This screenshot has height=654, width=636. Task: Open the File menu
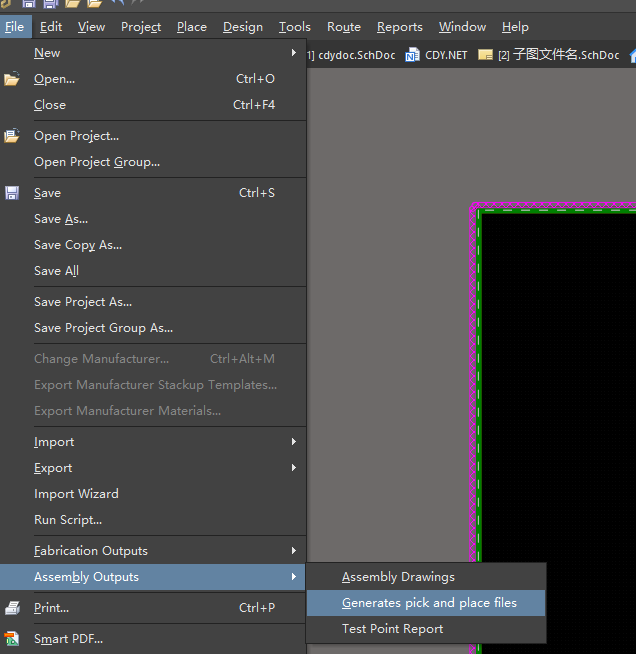(15, 27)
